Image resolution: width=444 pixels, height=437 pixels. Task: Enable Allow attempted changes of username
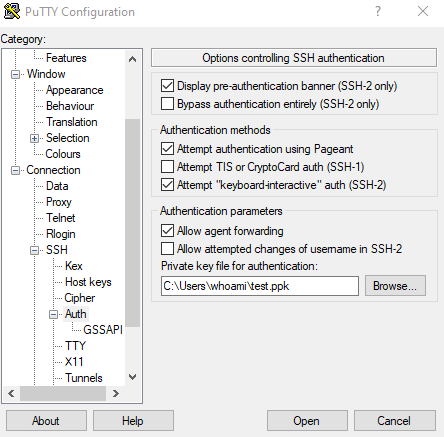[167, 249]
